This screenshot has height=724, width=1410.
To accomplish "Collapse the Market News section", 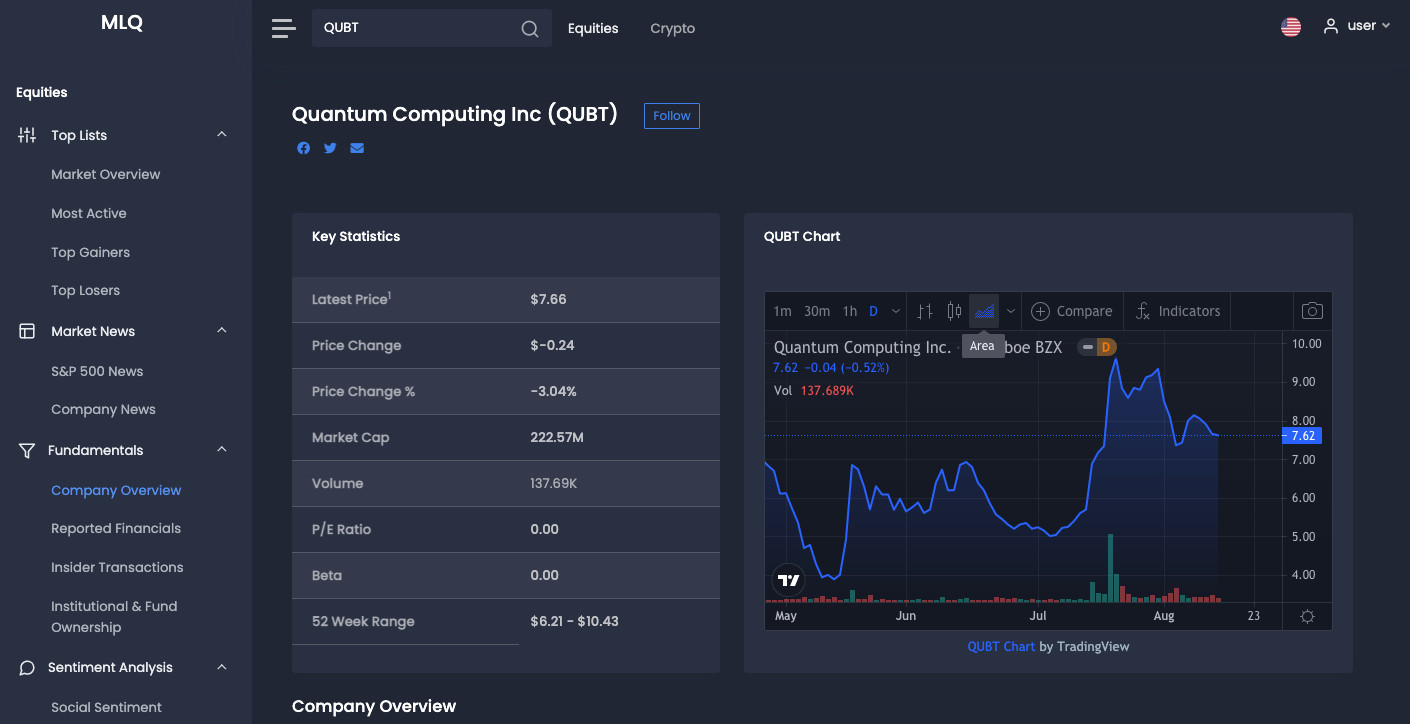I will click(x=222, y=331).
